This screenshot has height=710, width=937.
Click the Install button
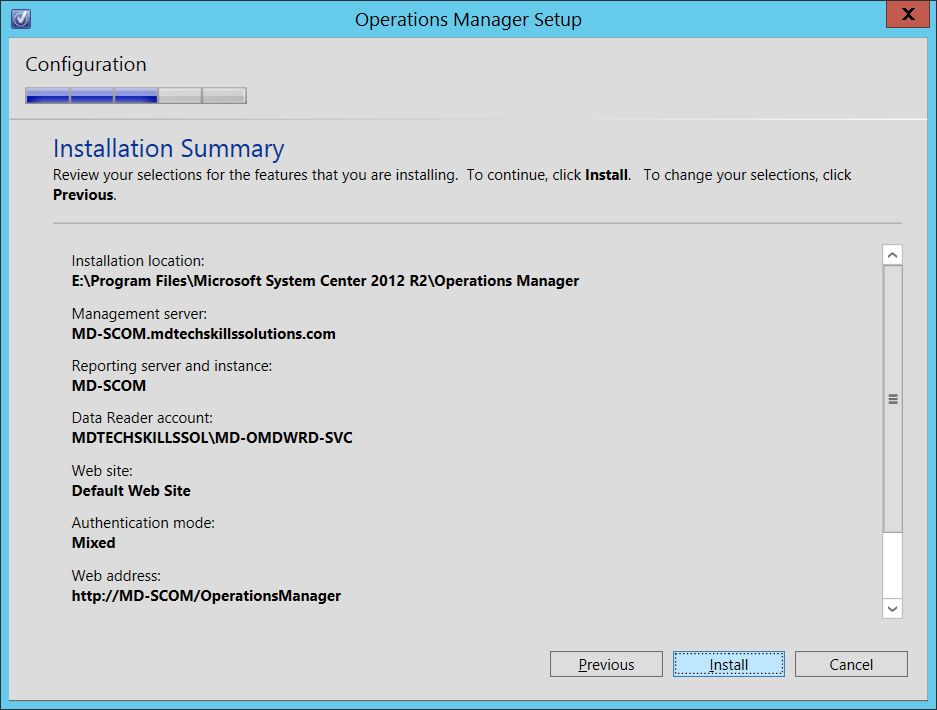[728, 663]
